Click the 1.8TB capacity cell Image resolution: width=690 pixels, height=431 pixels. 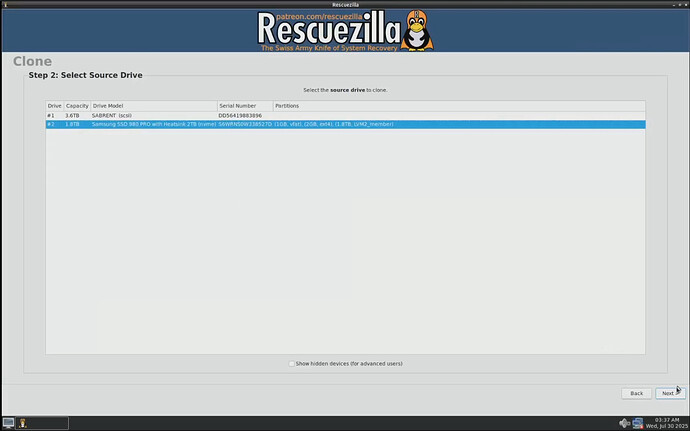(72, 124)
